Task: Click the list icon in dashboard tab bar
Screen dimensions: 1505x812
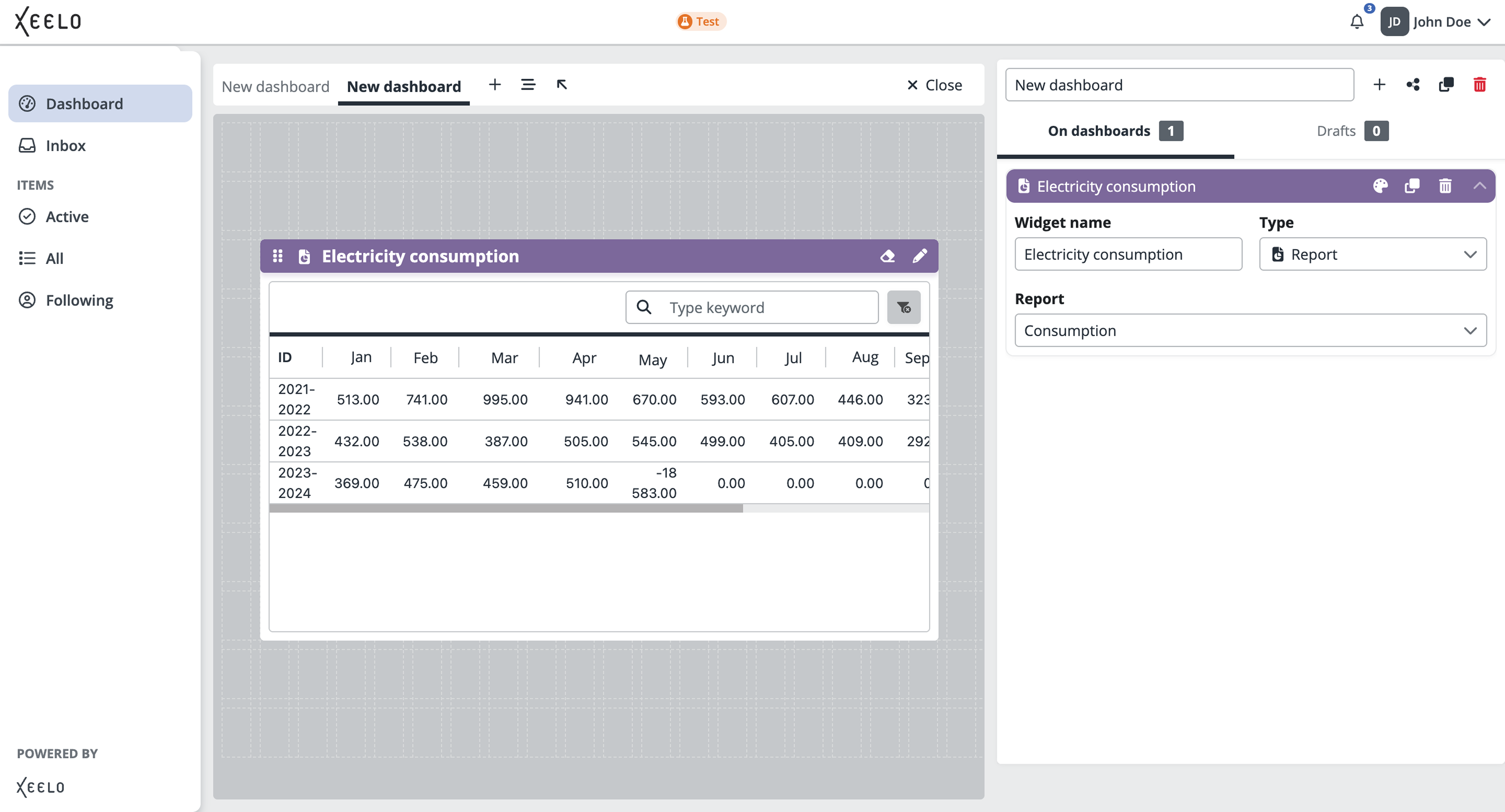Action: point(527,85)
